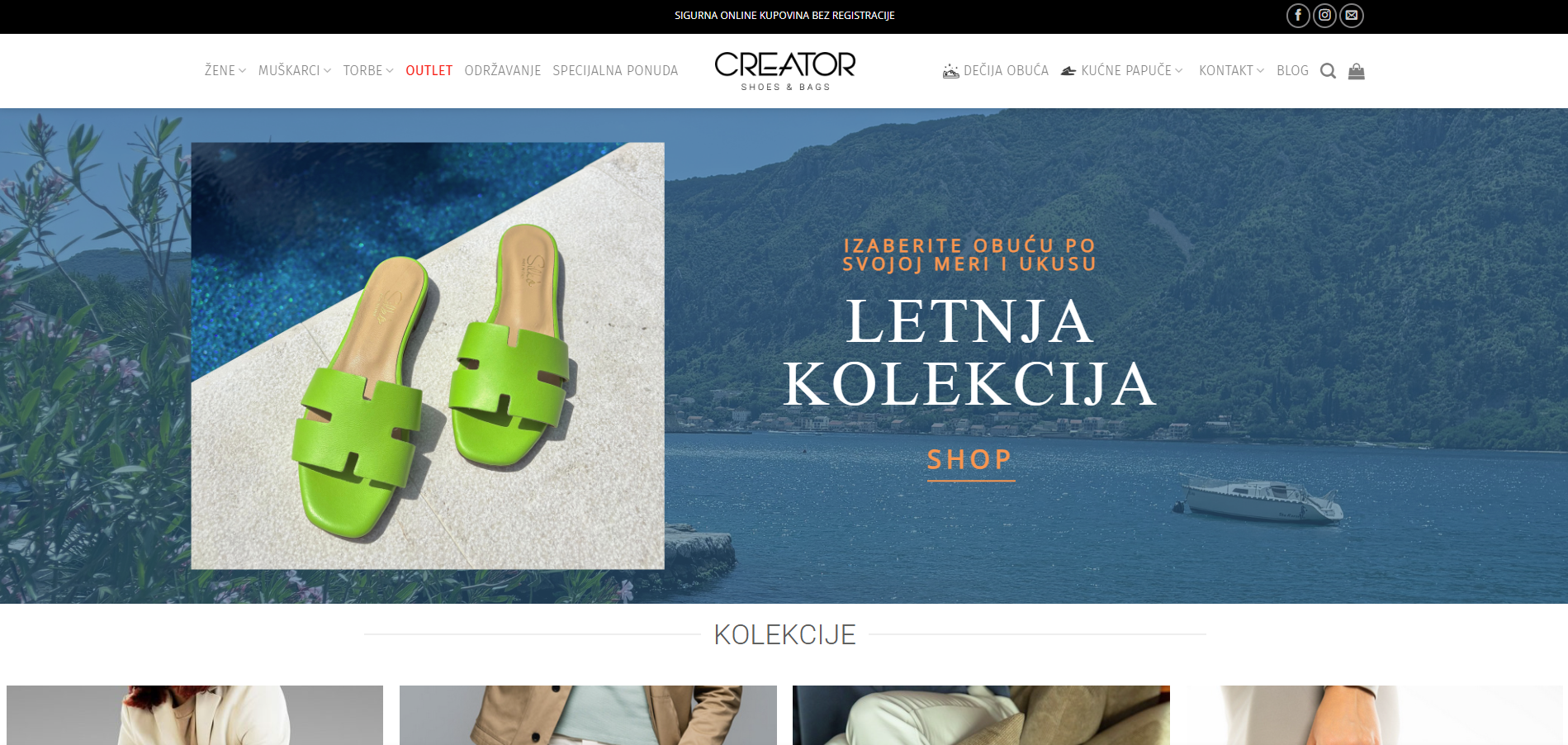Image resolution: width=1568 pixels, height=745 pixels.
Task: Expand the Kontakt dropdown menu
Action: tap(1231, 71)
